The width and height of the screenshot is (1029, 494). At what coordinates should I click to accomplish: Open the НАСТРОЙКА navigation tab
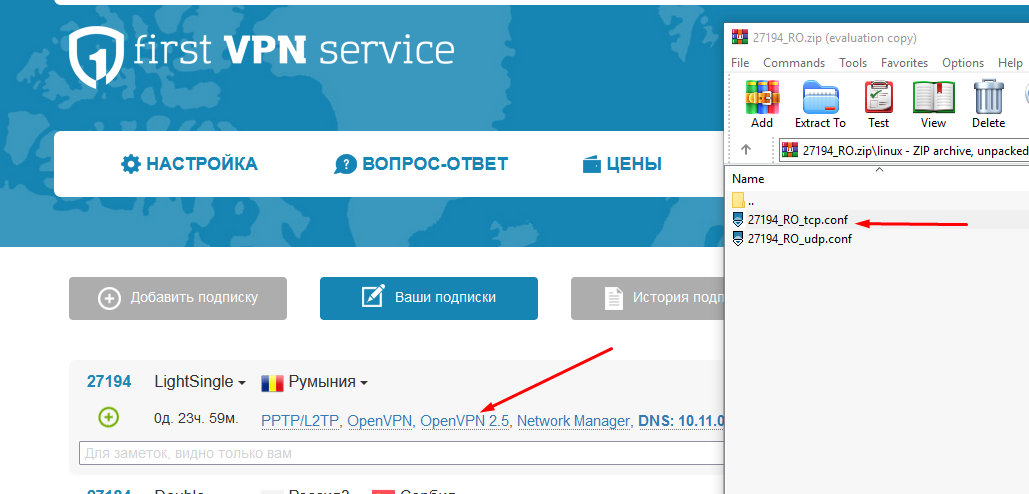pyautogui.click(x=189, y=164)
